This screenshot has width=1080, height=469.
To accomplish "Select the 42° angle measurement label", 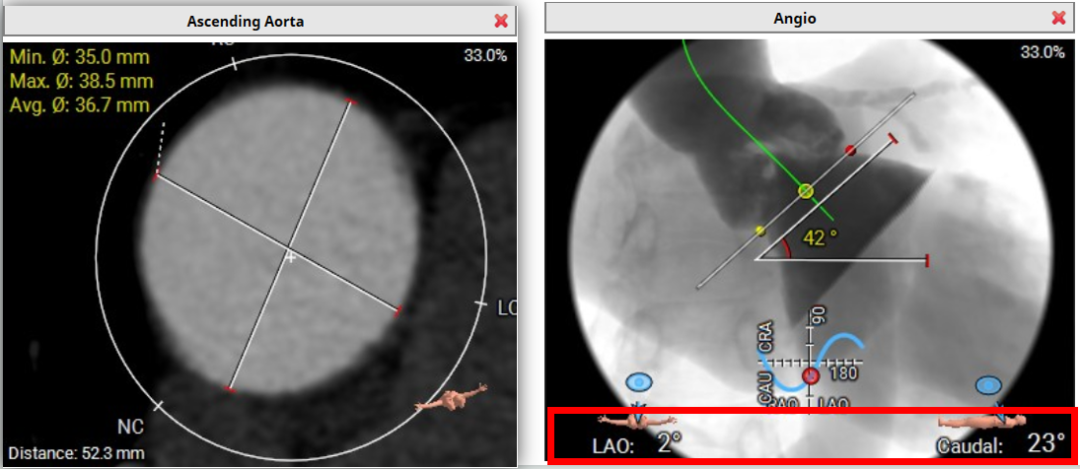I will (820, 238).
